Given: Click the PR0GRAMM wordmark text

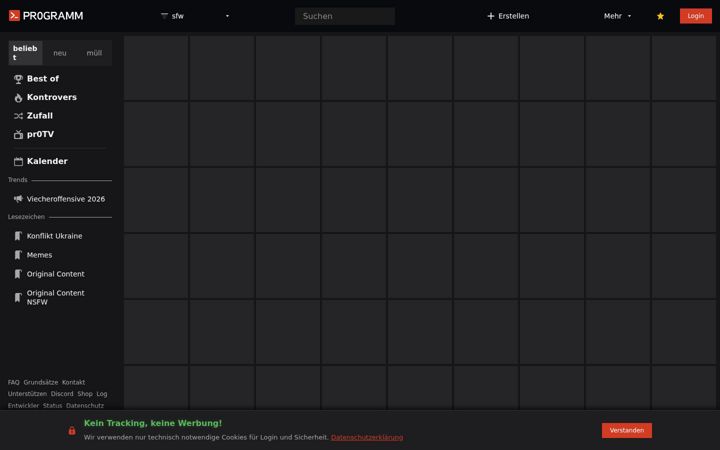Looking at the screenshot, I should [53, 16].
